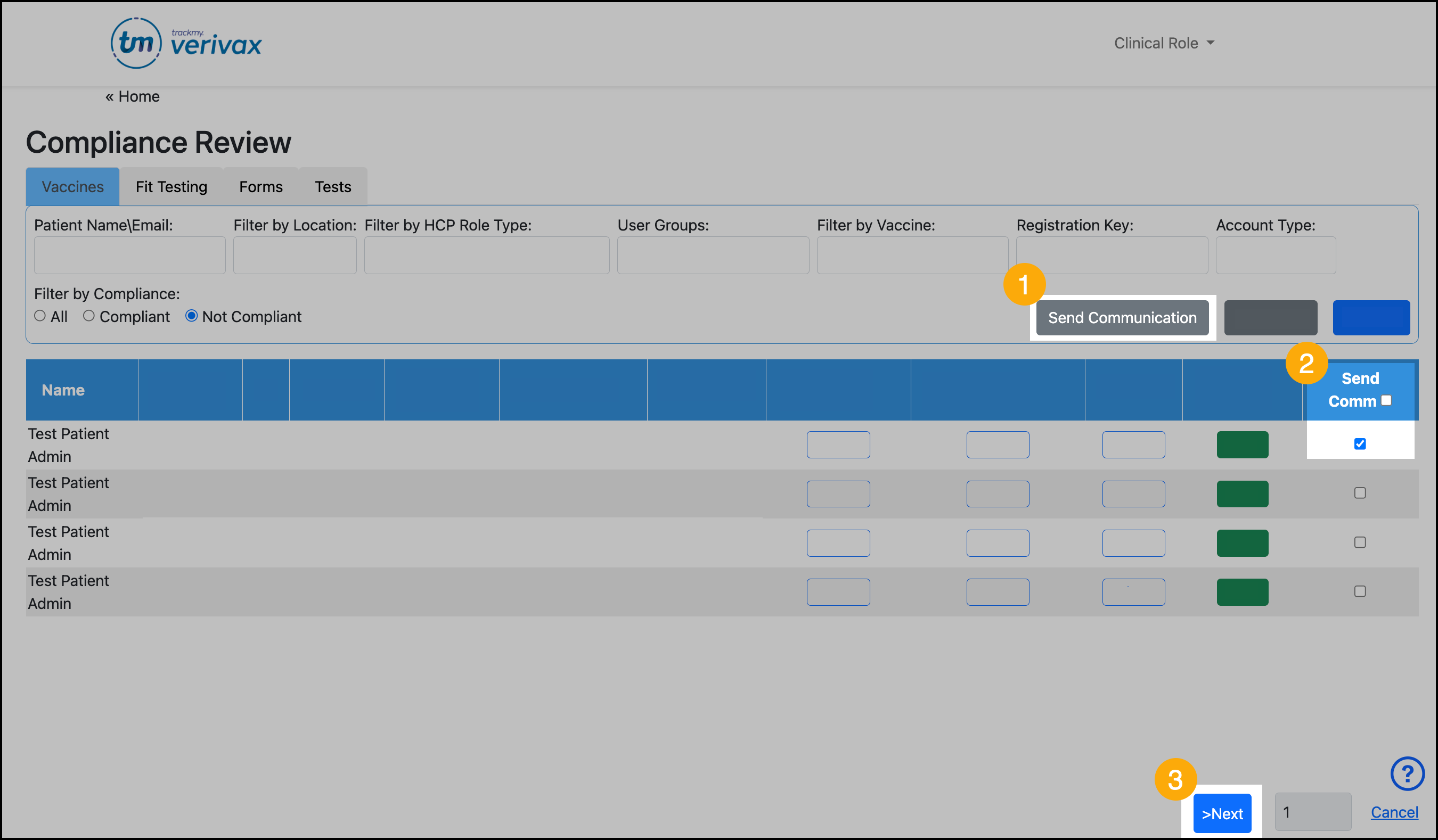The width and height of the screenshot is (1438, 840).
Task: Click orange step marker number 3
Action: pyautogui.click(x=1175, y=779)
